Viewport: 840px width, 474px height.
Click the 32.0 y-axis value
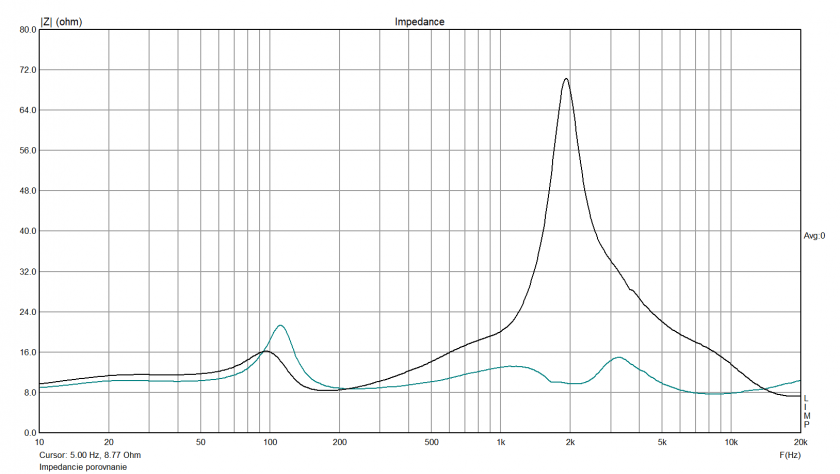(28, 272)
